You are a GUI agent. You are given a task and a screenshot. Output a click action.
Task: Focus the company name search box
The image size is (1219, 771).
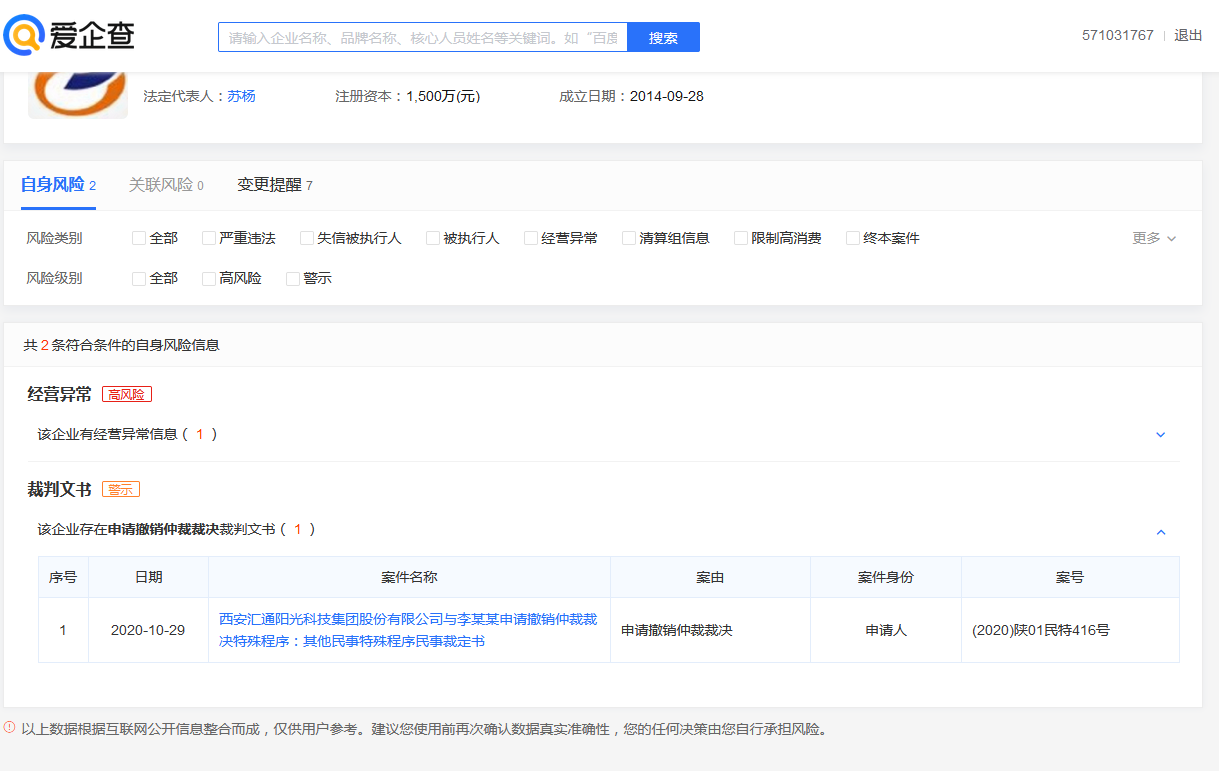click(423, 37)
